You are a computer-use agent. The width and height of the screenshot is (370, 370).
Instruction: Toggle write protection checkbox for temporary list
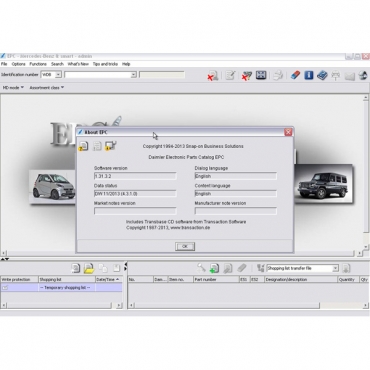5,287
